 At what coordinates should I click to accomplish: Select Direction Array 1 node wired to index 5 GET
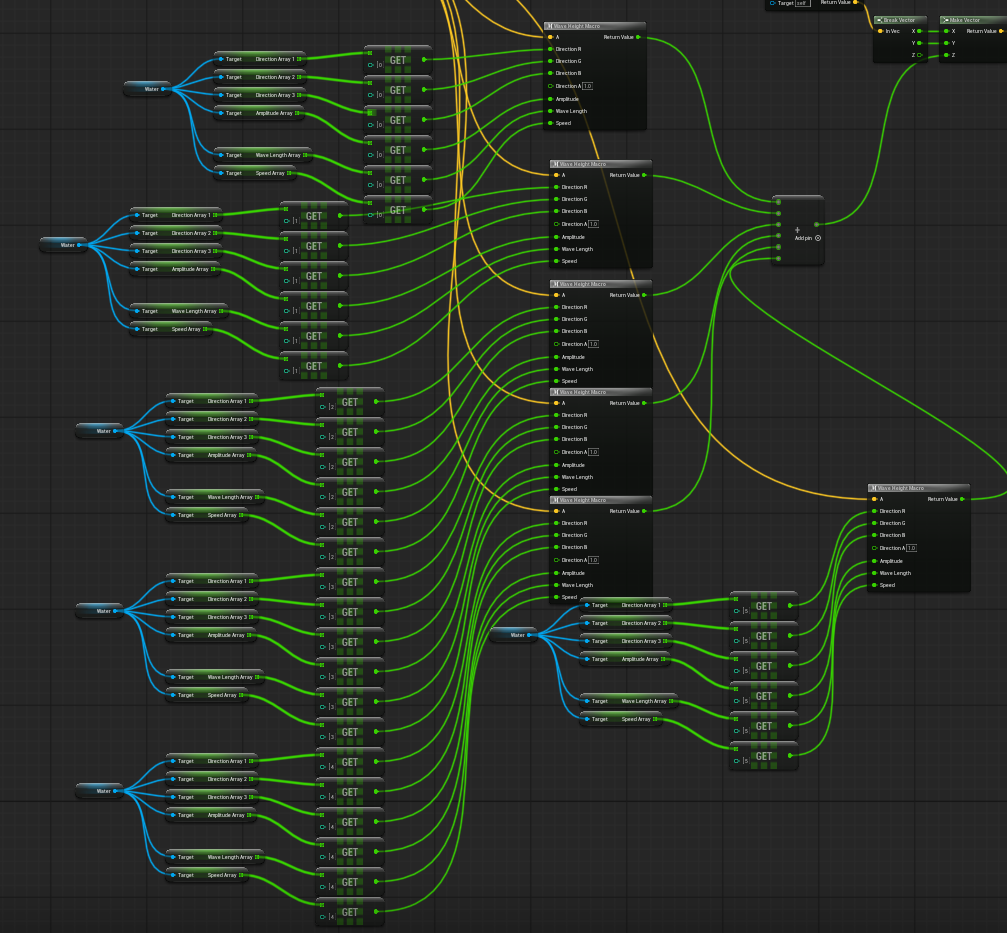coord(626,605)
